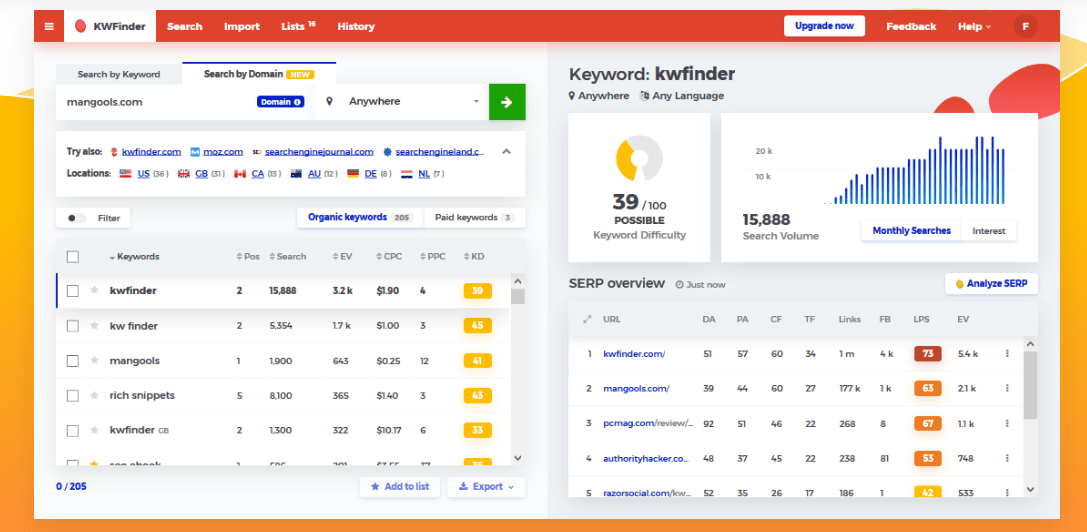Check the mangools row checkbox
Screen dimensions: 1087x532
73,361
